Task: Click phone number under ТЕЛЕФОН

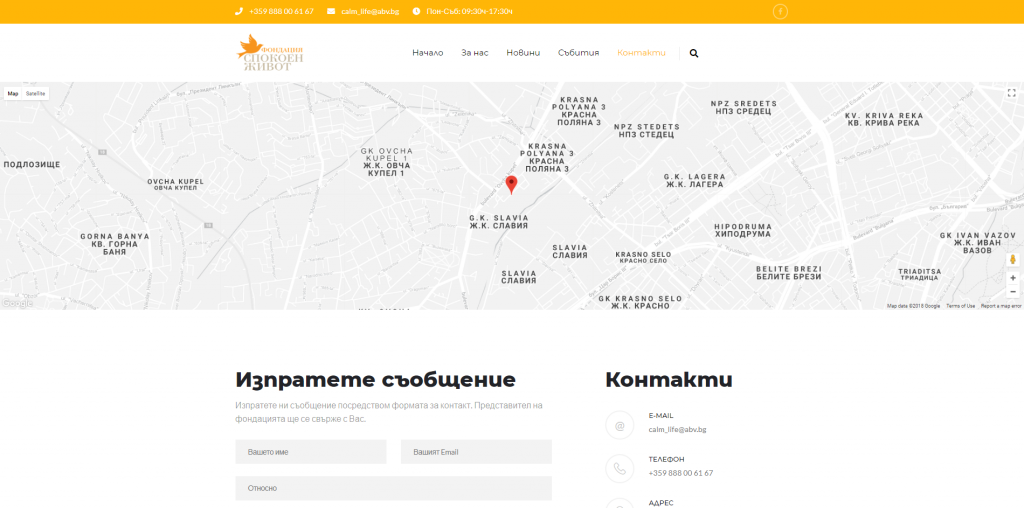Action: pyautogui.click(x=680, y=473)
